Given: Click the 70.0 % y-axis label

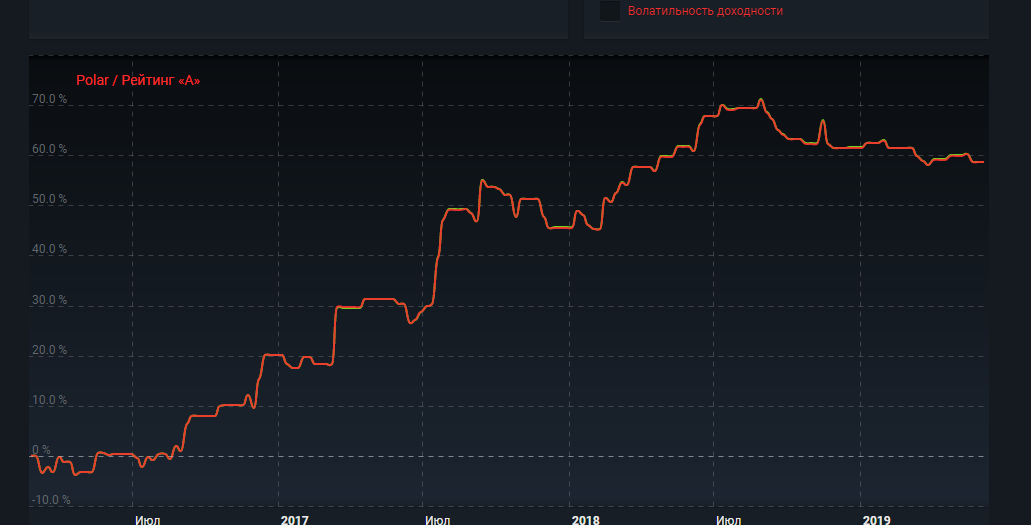Looking at the screenshot, I should pyautogui.click(x=49, y=99).
